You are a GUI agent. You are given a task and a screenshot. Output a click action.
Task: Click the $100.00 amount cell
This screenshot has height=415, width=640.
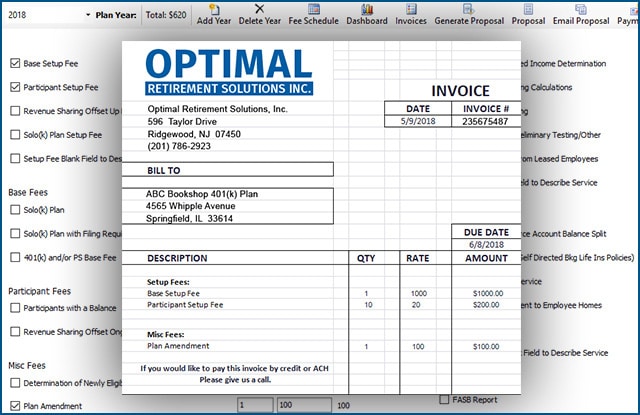[x=486, y=346]
